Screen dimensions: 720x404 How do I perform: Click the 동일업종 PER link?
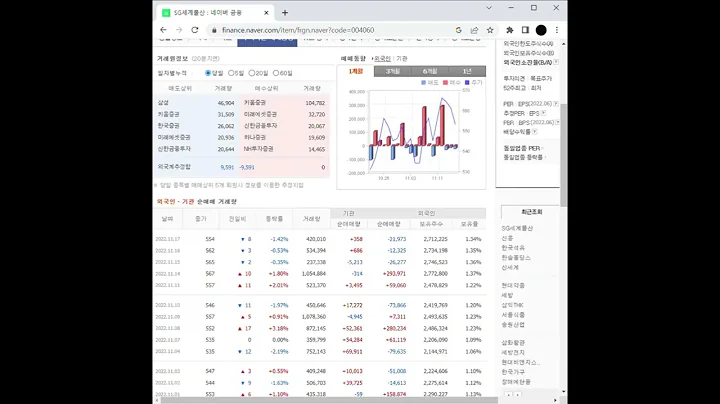[522, 148]
